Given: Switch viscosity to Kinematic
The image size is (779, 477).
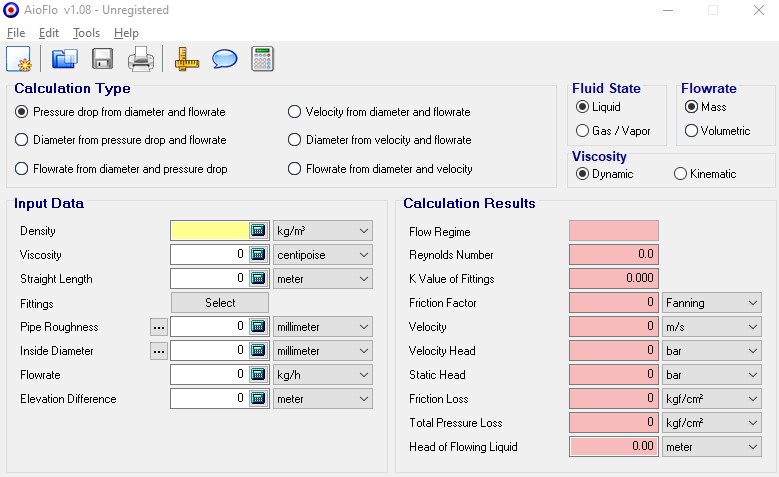Looking at the screenshot, I should (x=681, y=174).
